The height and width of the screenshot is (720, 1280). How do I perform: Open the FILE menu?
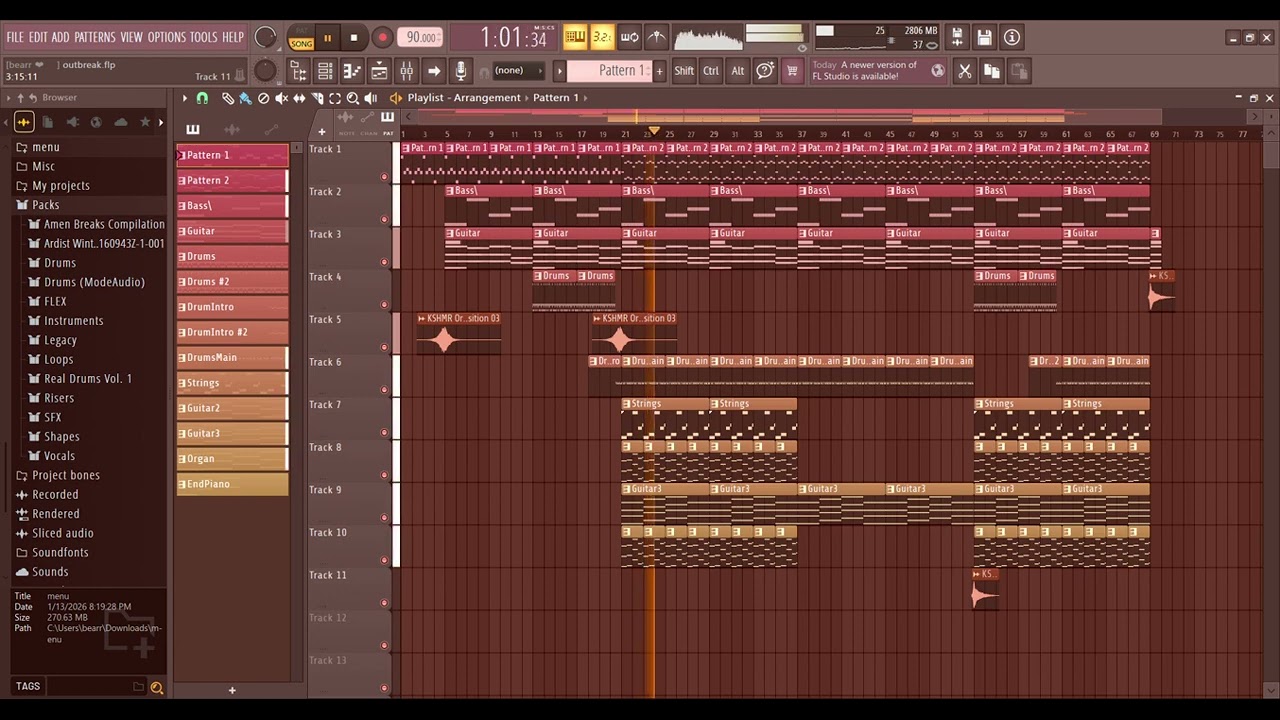point(15,37)
